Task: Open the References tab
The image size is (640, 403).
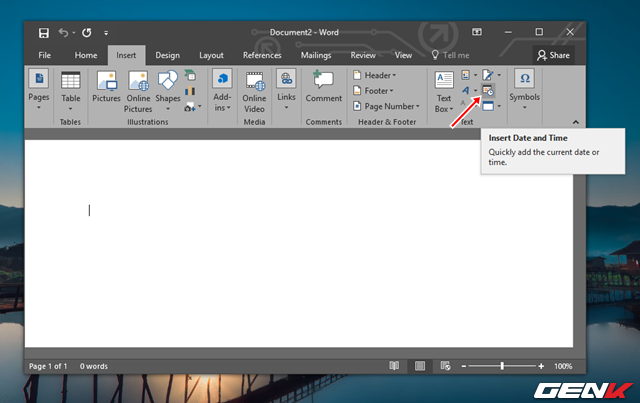Action: click(262, 55)
